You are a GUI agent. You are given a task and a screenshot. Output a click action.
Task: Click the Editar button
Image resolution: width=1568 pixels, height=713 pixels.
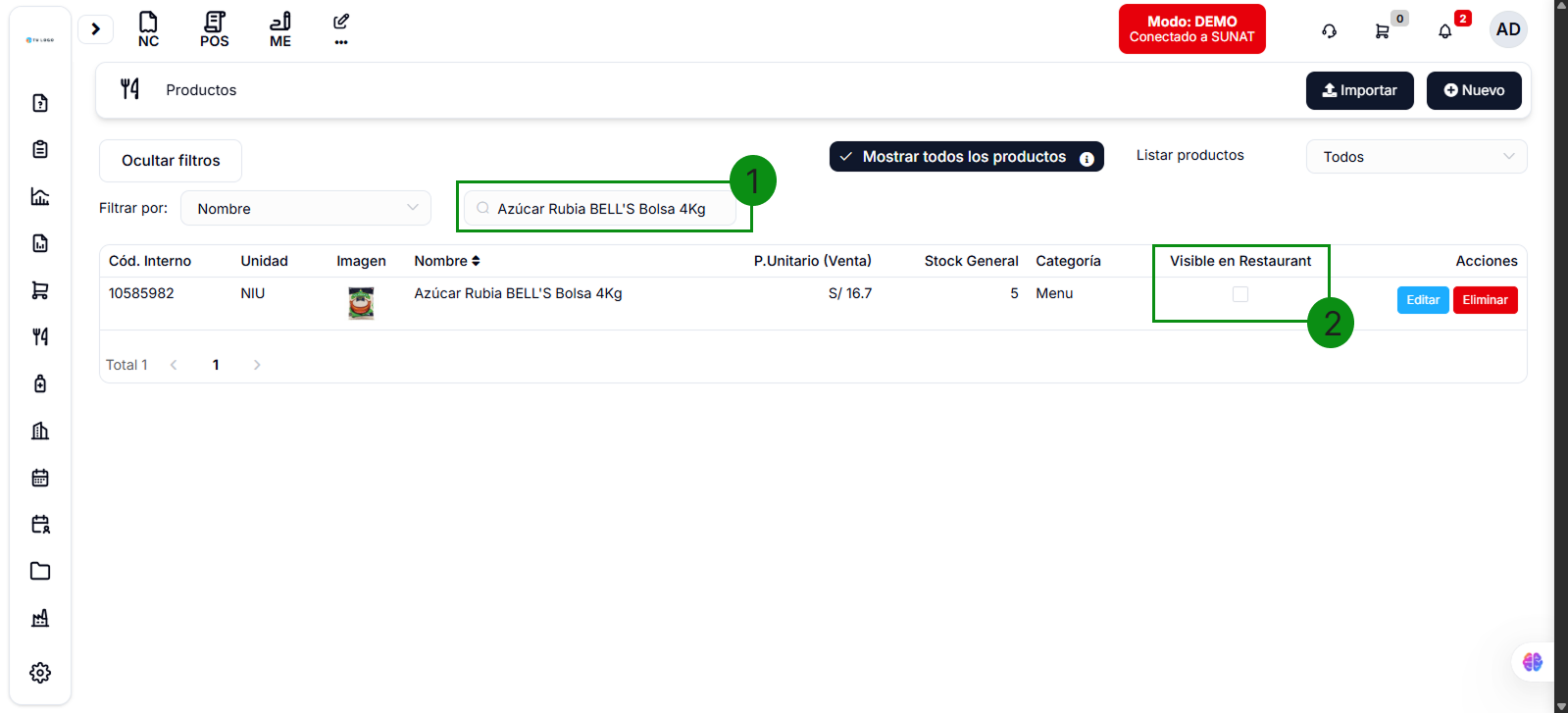pos(1422,300)
